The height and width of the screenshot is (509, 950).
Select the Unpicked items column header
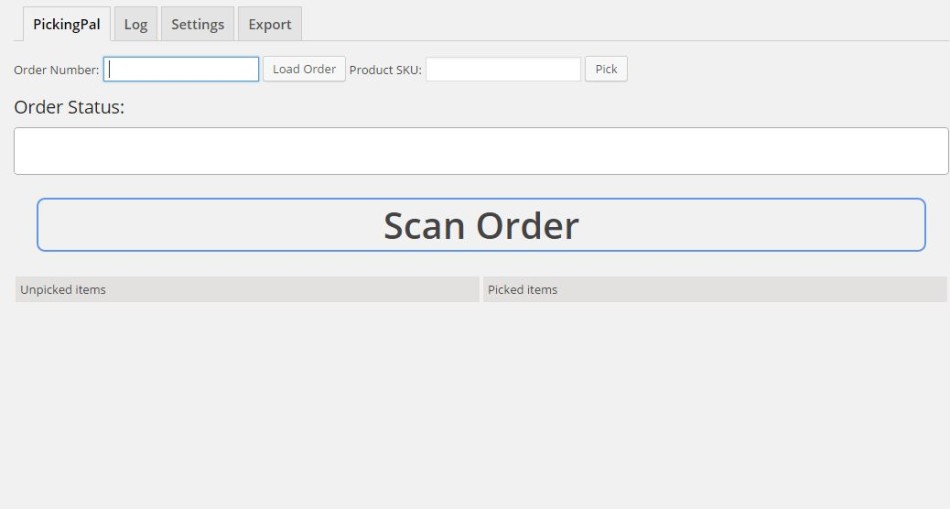tap(247, 290)
